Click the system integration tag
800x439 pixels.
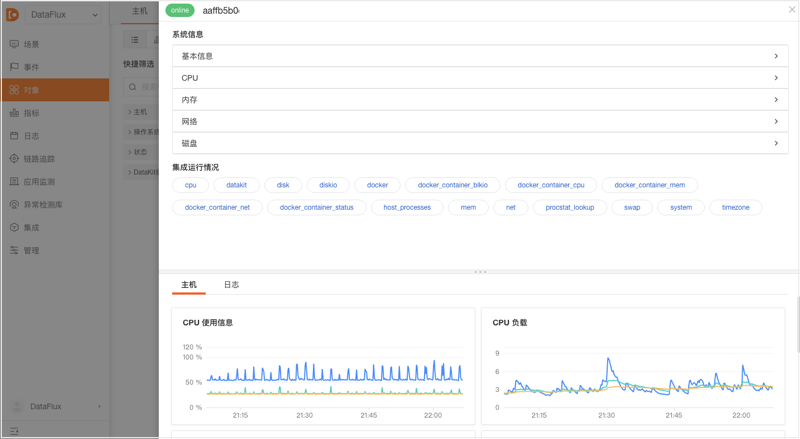tap(681, 208)
